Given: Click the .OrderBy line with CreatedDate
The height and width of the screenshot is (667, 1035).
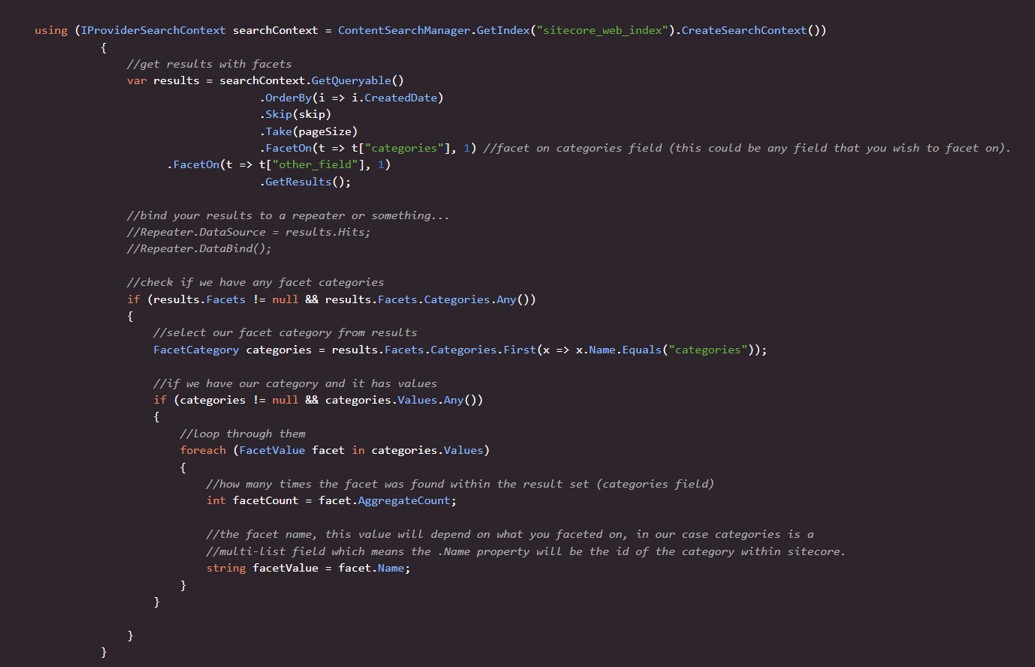Looking at the screenshot, I should (351, 98).
